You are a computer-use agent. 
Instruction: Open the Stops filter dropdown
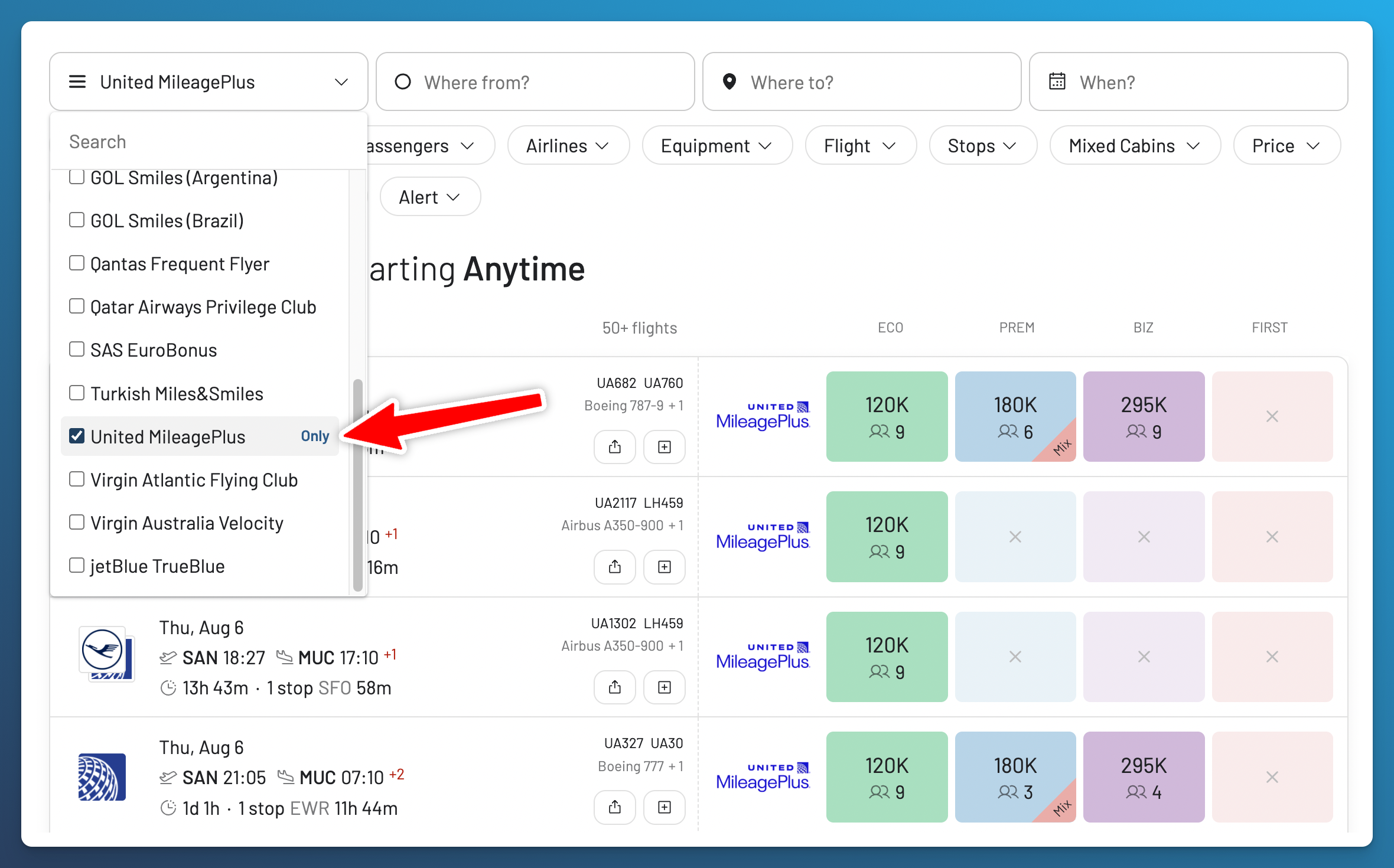pos(983,145)
